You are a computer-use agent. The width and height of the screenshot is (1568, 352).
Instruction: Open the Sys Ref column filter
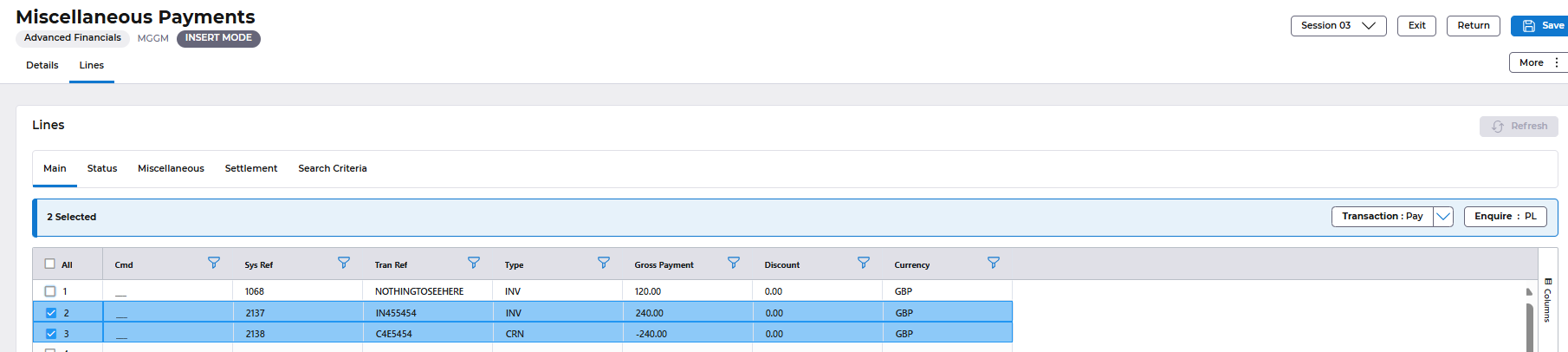tap(344, 263)
